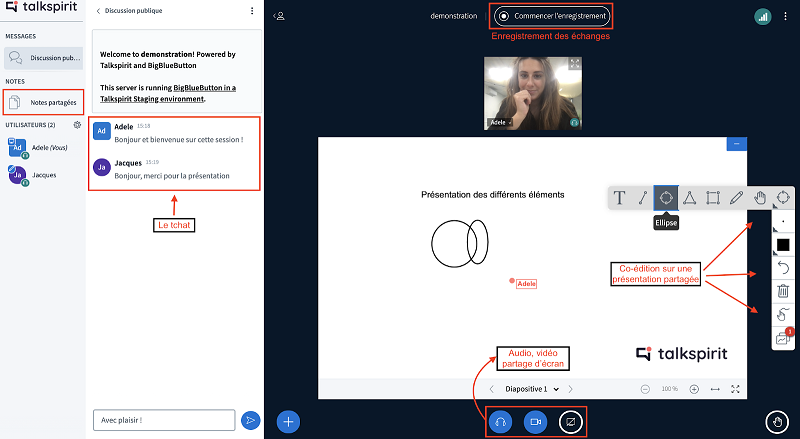Raise hand using the bottom-right button

point(777,422)
